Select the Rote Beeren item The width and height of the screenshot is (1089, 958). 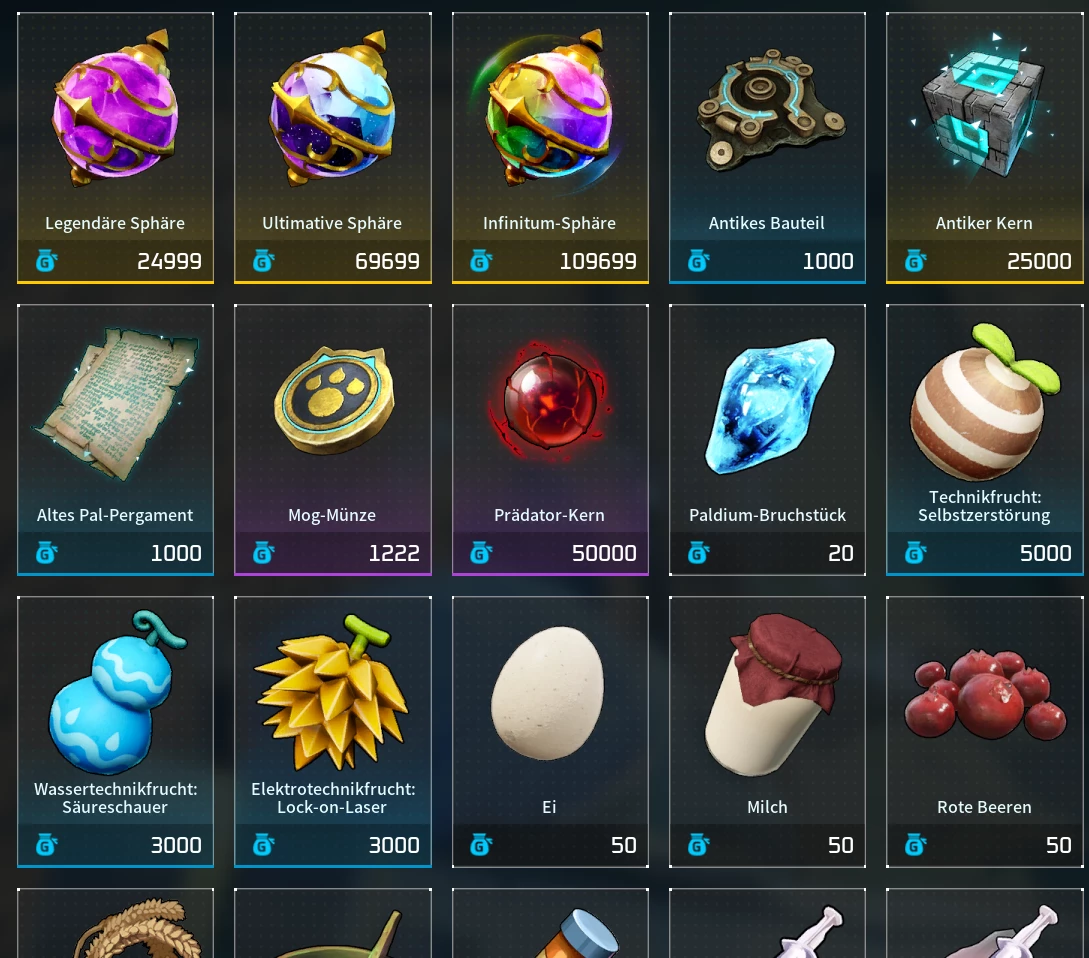(x=985, y=693)
